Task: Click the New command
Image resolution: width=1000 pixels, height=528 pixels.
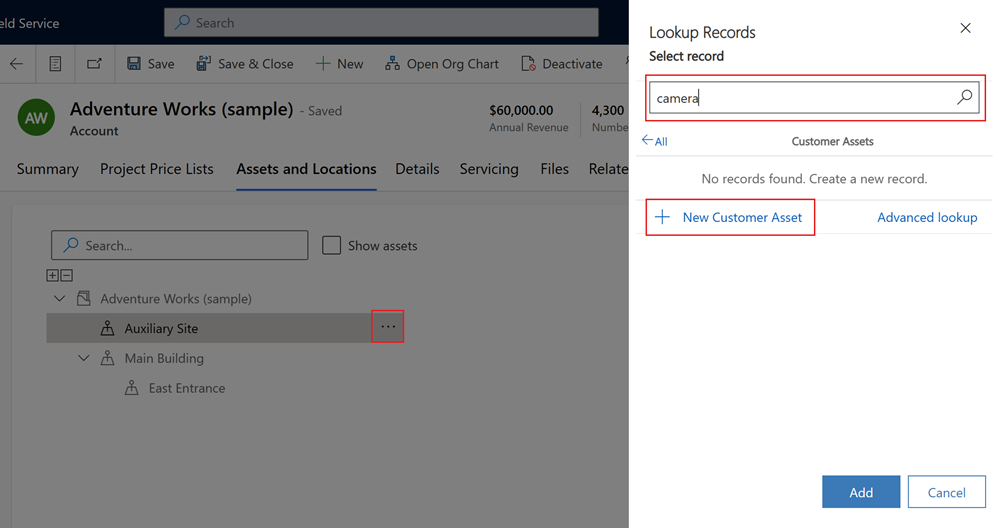Action: coord(339,64)
